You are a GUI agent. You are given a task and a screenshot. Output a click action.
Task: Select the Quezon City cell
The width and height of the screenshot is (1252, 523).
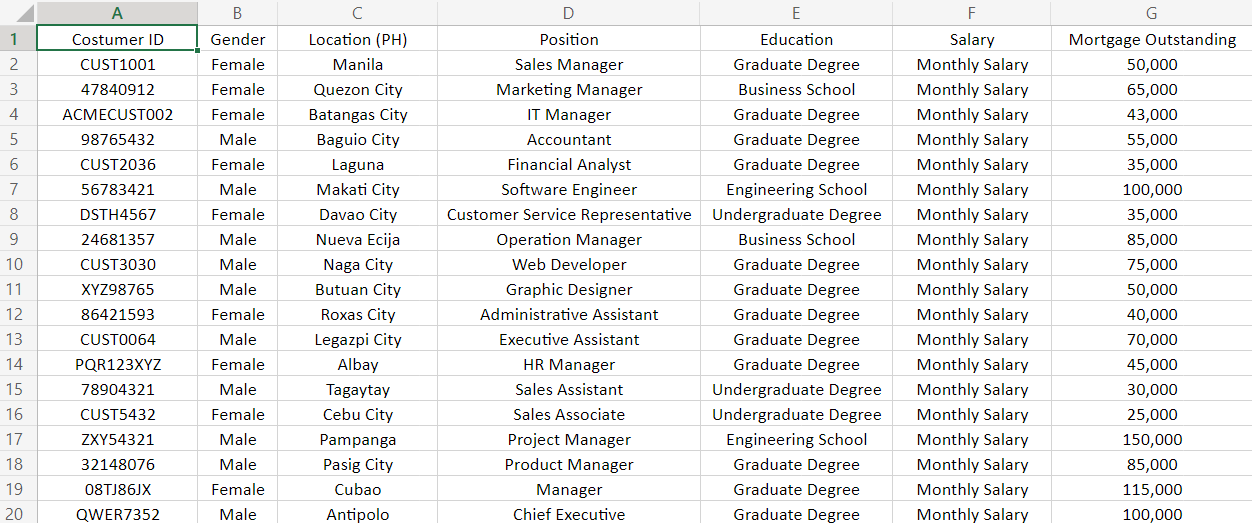358,90
